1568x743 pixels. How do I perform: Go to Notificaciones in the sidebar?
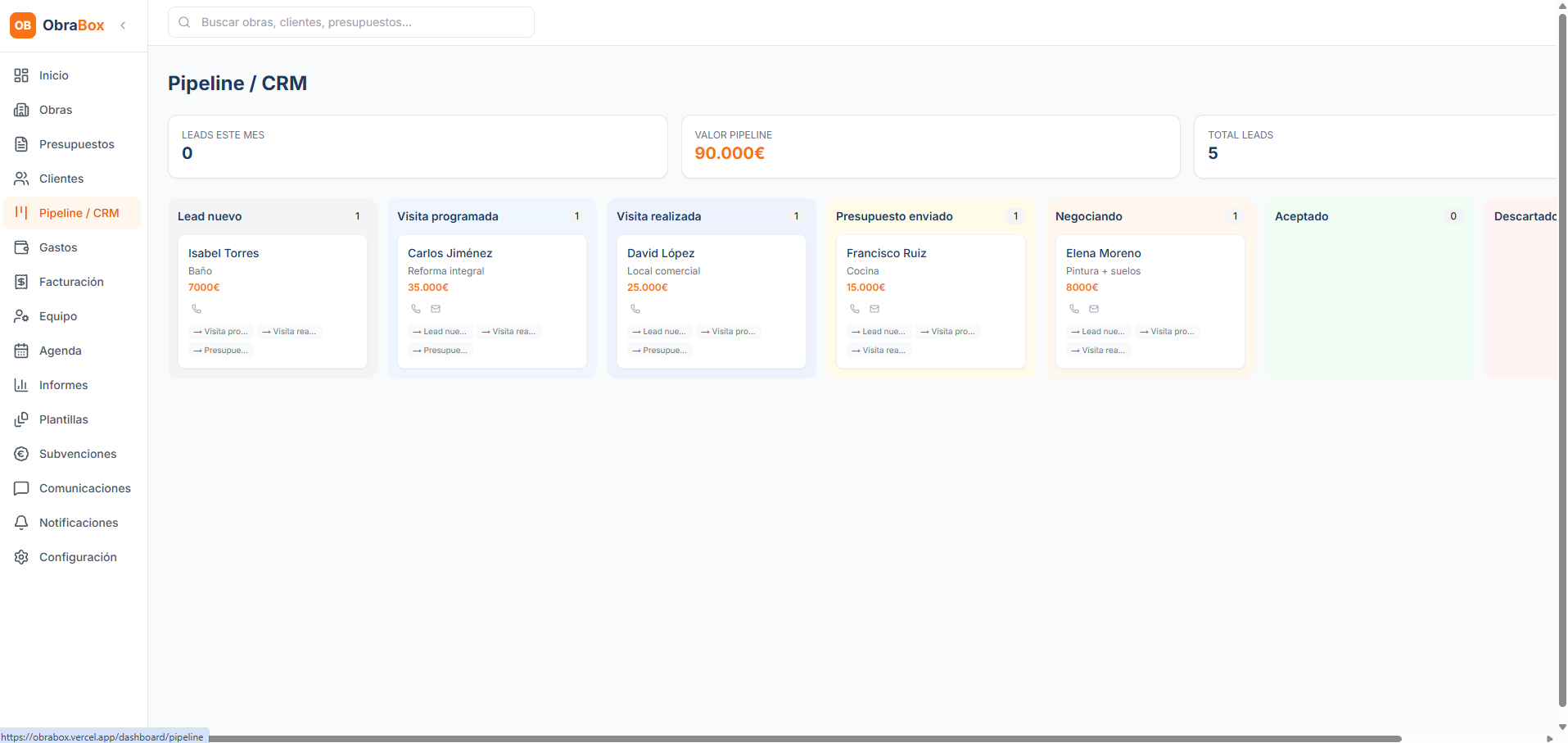(72, 523)
